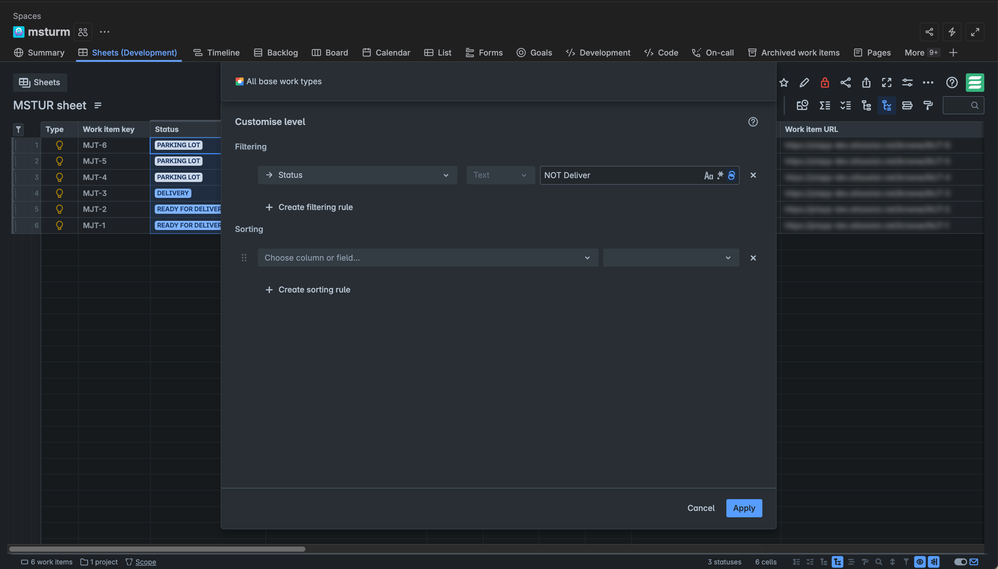Open the Choose column or field dropdown
Viewport: 998px width, 569px height.
click(427, 258)
